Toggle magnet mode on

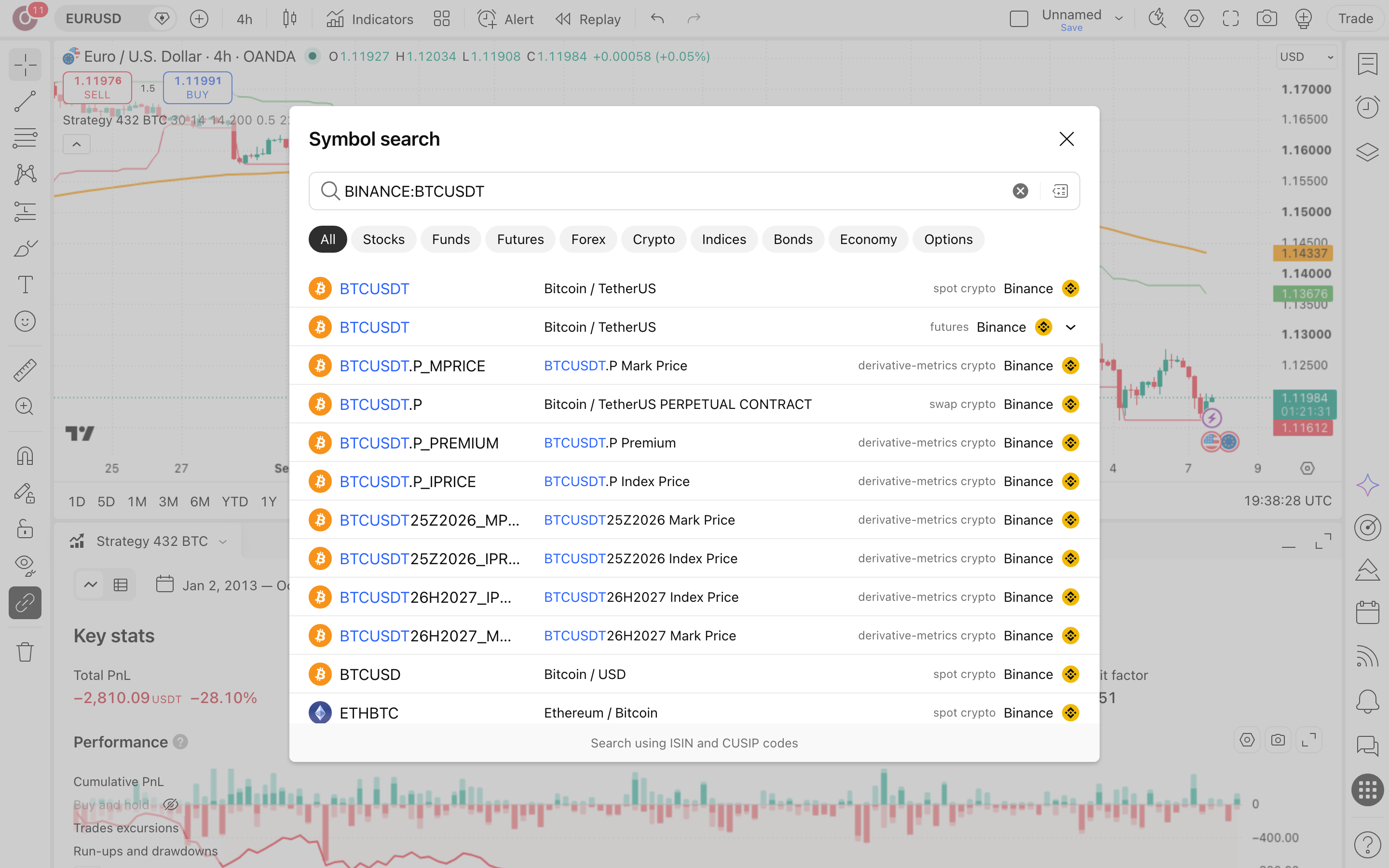click(x=25, y=456)
